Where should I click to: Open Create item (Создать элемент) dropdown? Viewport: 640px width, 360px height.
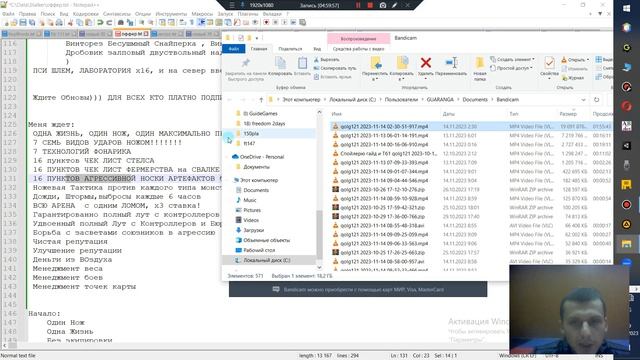click(x=512, y=59)
